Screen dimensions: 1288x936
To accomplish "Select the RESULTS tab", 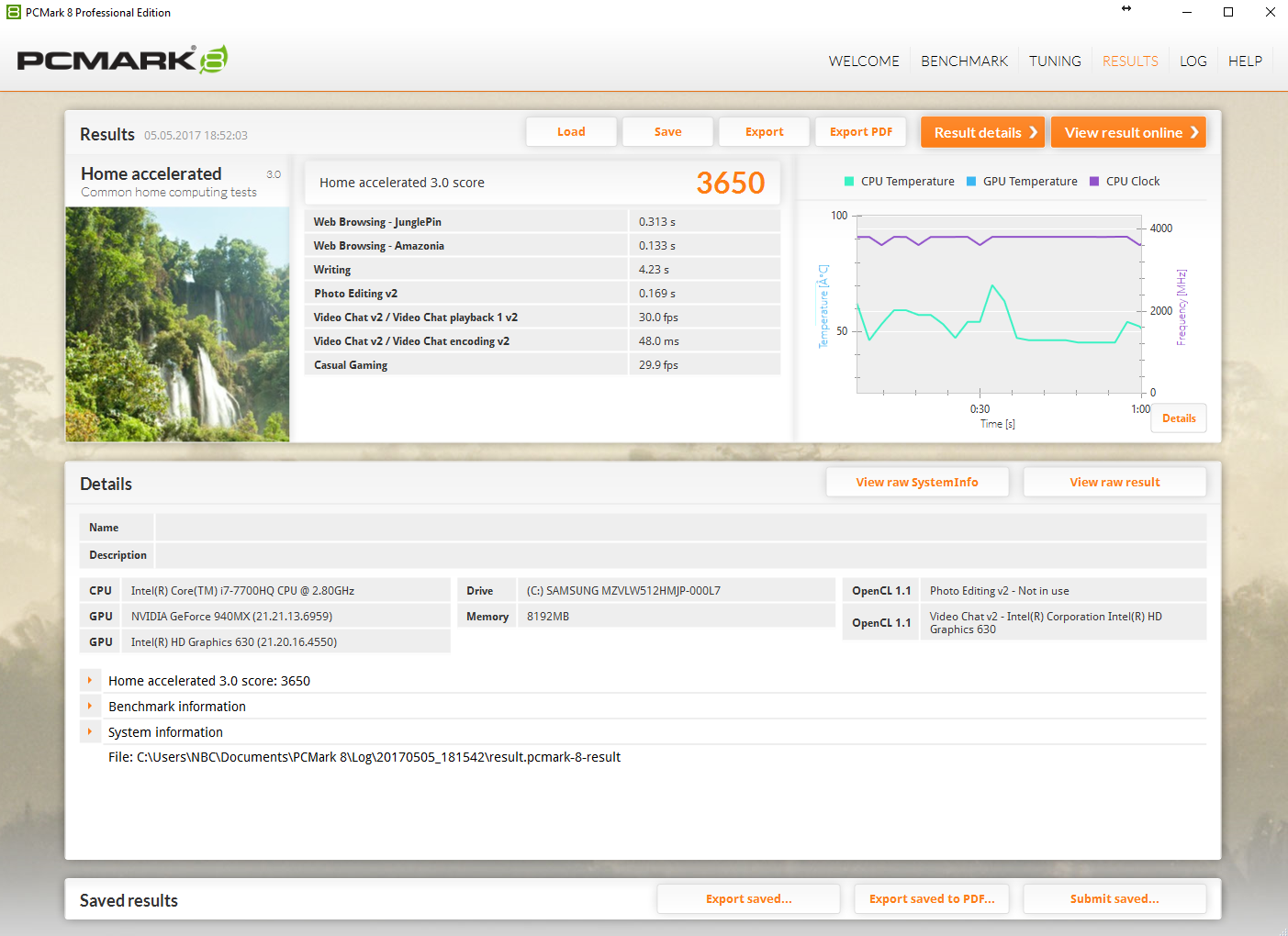I will click(x=1130, y=61).
